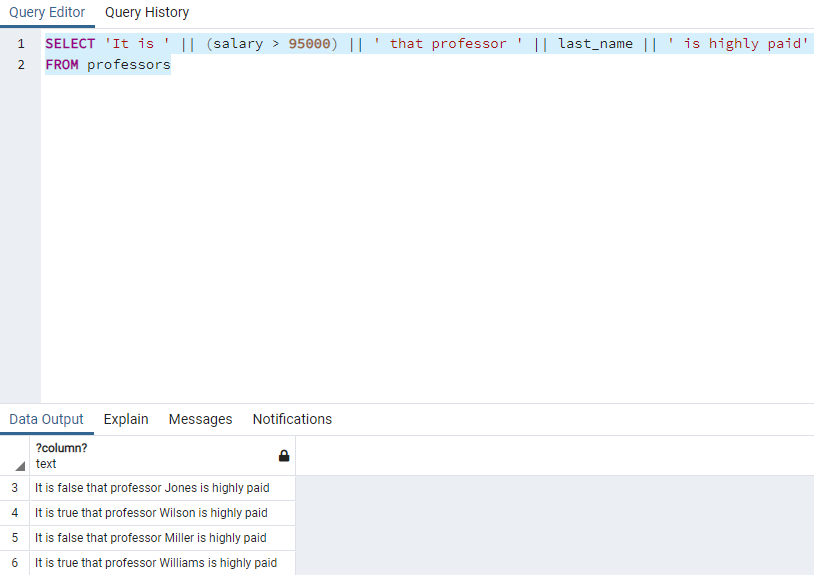Click line number 1 in the editor gutter
The height and width of the screenshot is (576, 814).
(x=21, y=44)
